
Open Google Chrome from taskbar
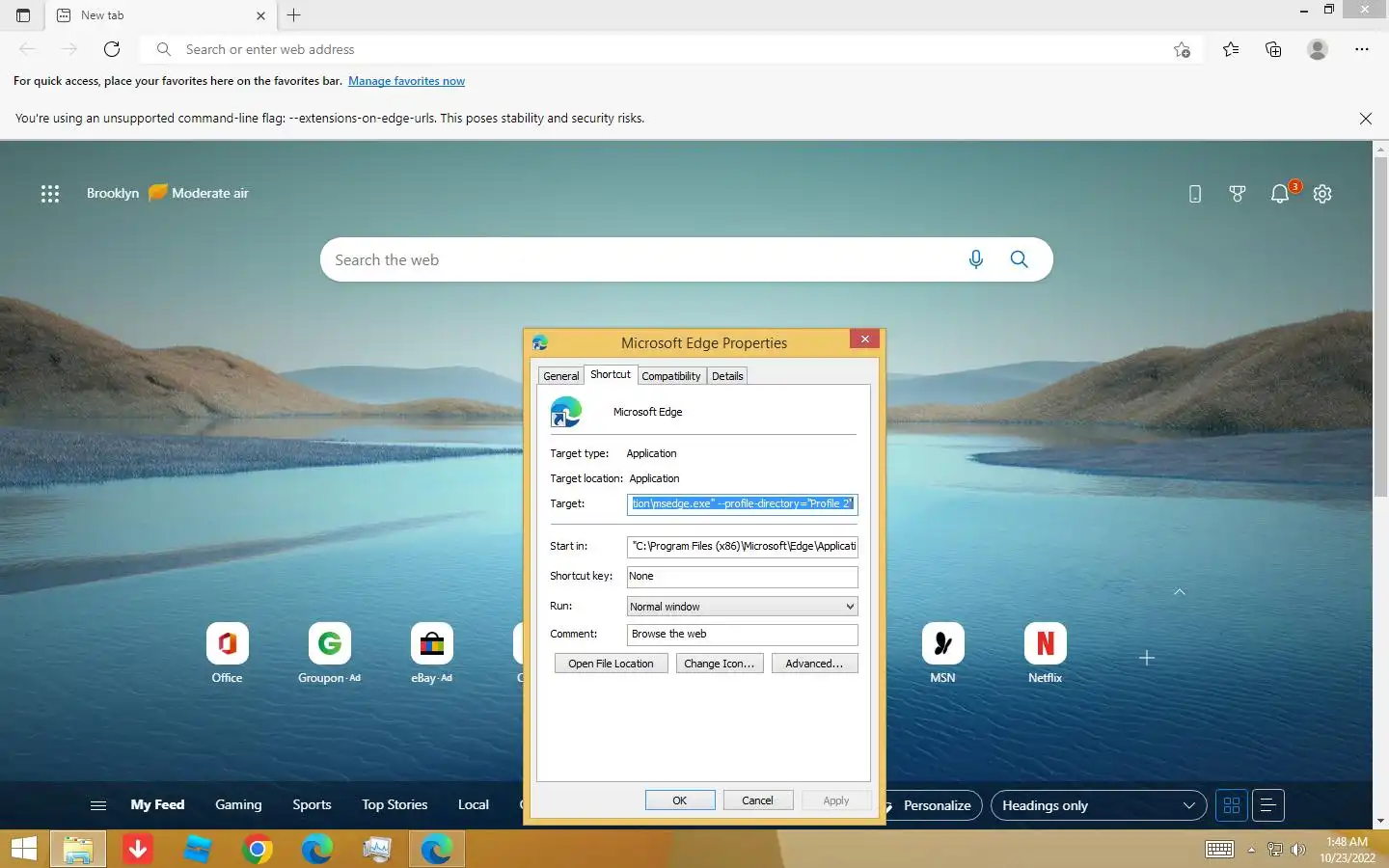tap(258, 849)
